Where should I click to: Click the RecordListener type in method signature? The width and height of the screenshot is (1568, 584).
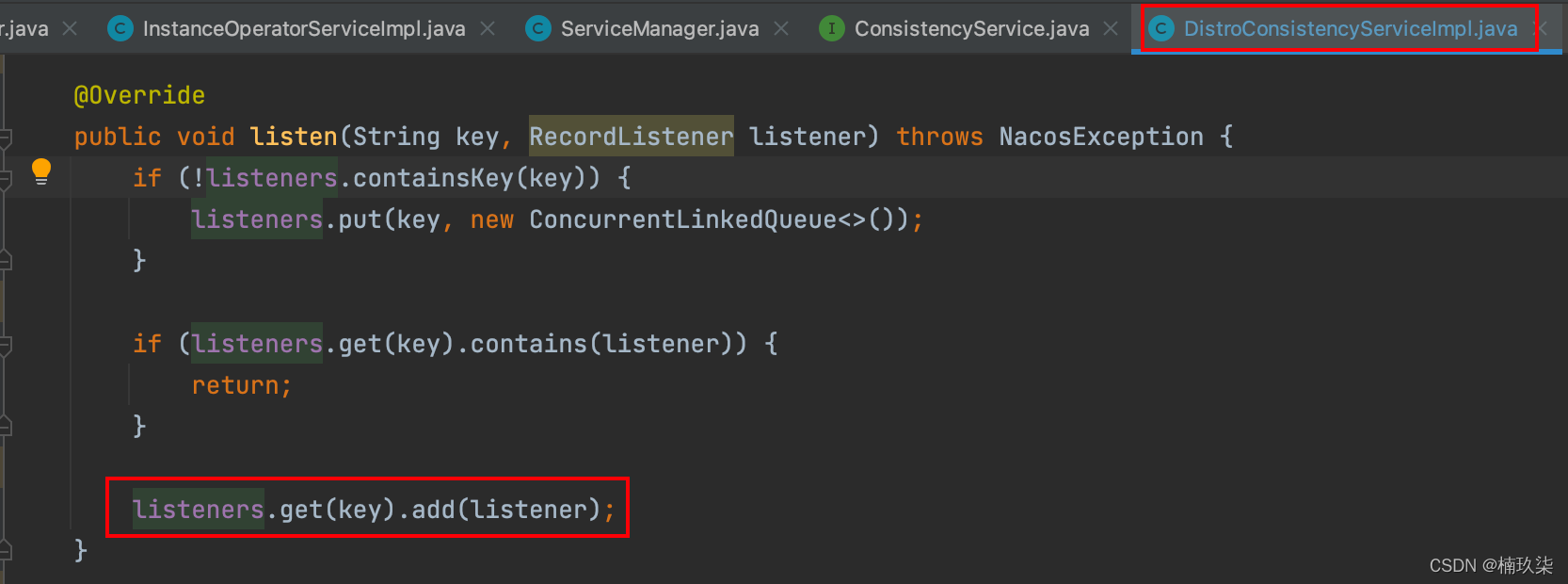pos(631,138)
